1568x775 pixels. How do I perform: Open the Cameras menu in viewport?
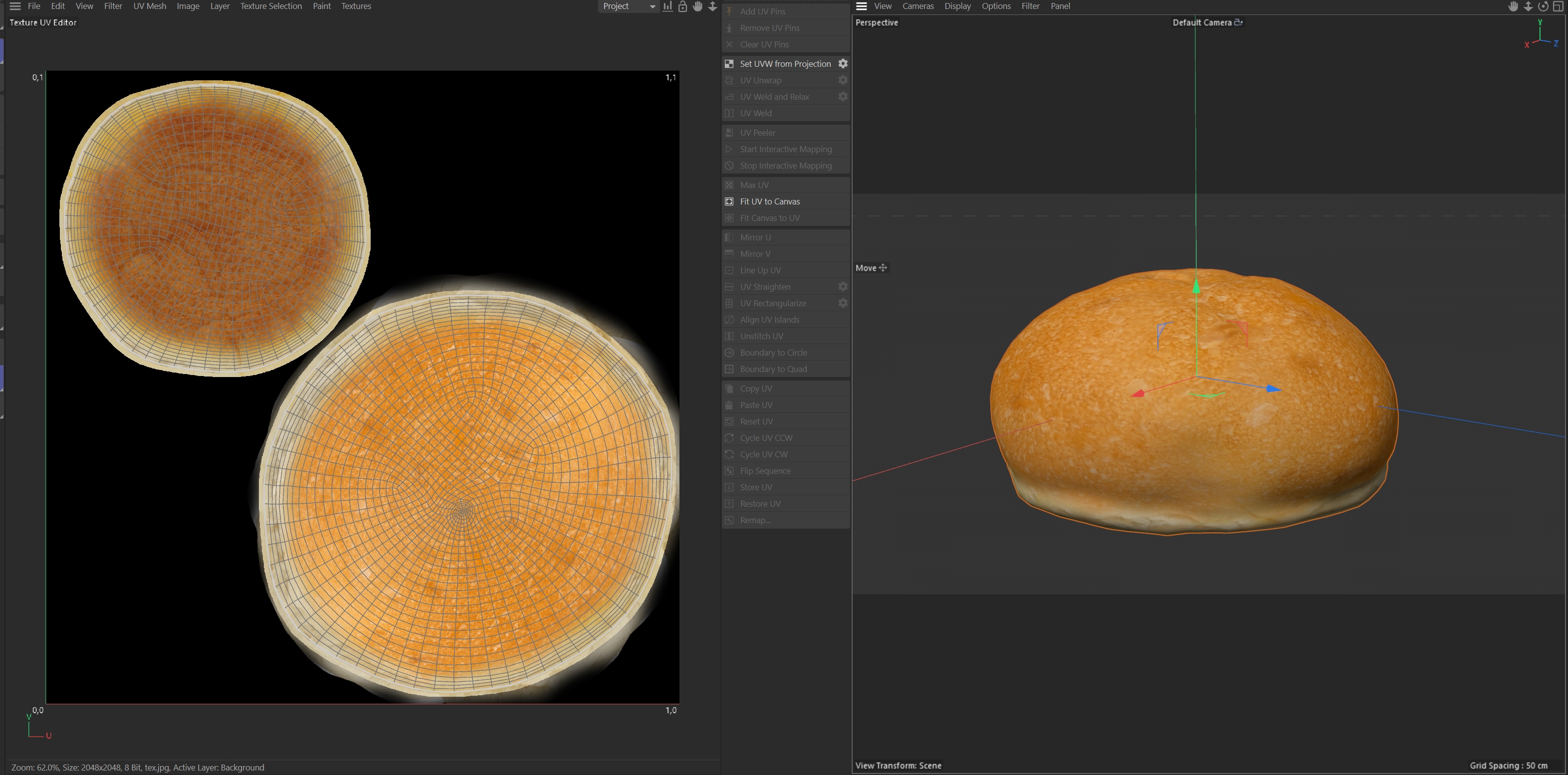click(917, 6)
